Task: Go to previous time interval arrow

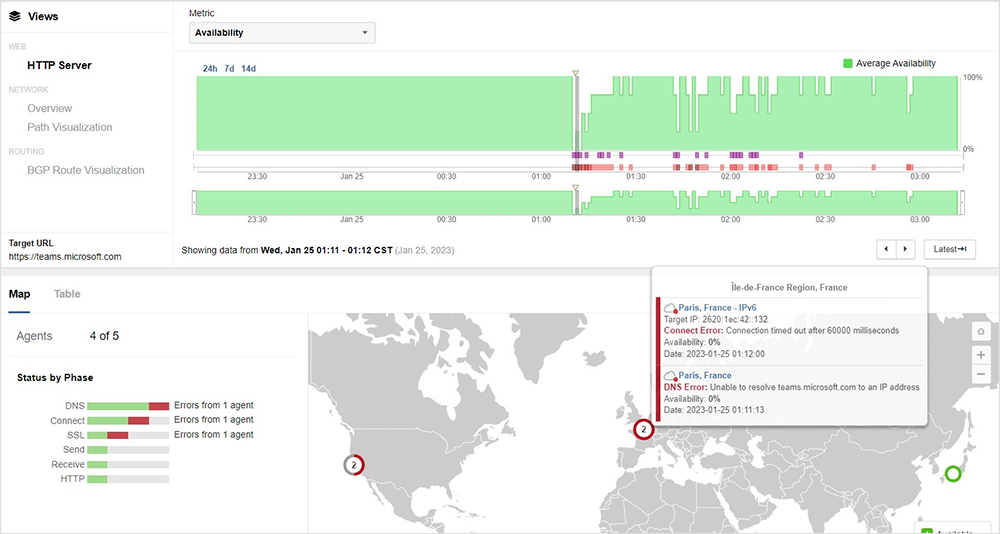Action: (886, 249)
